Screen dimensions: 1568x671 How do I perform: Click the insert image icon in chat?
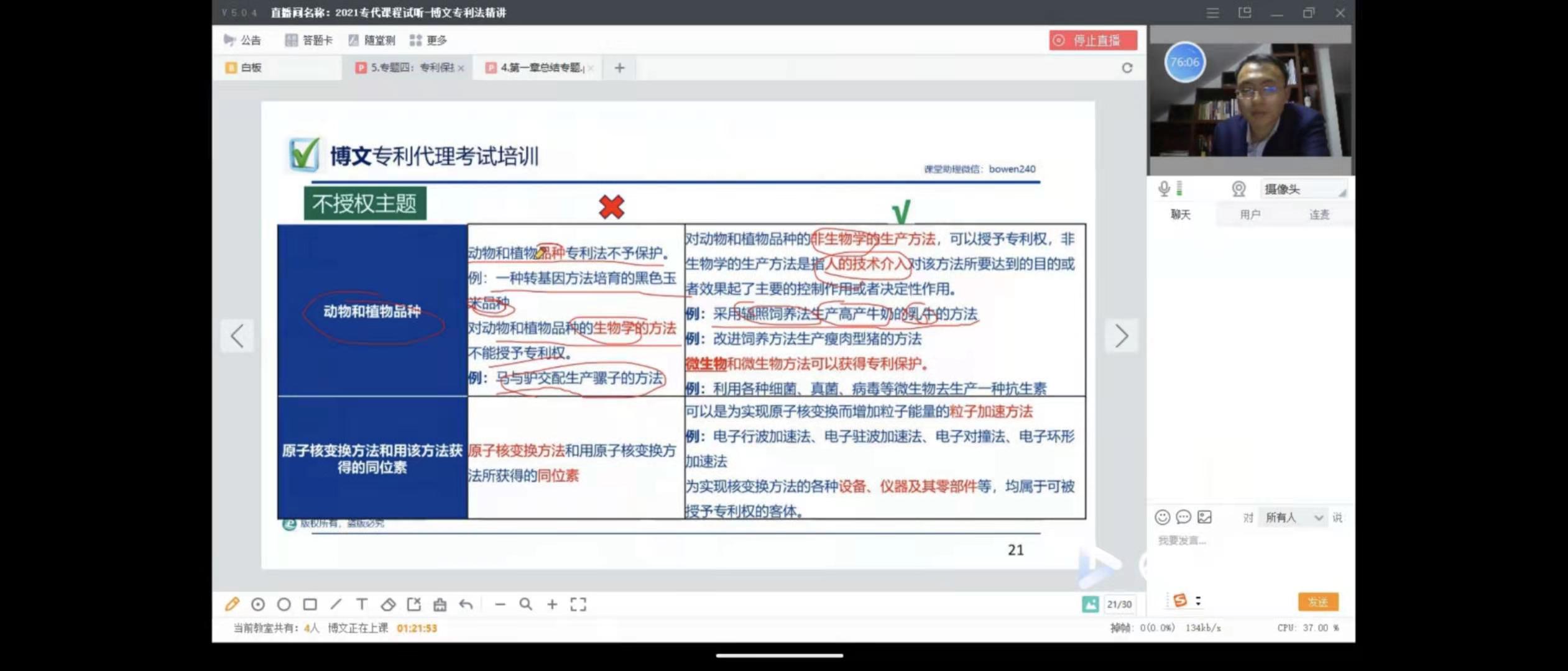pos(1204,517)
